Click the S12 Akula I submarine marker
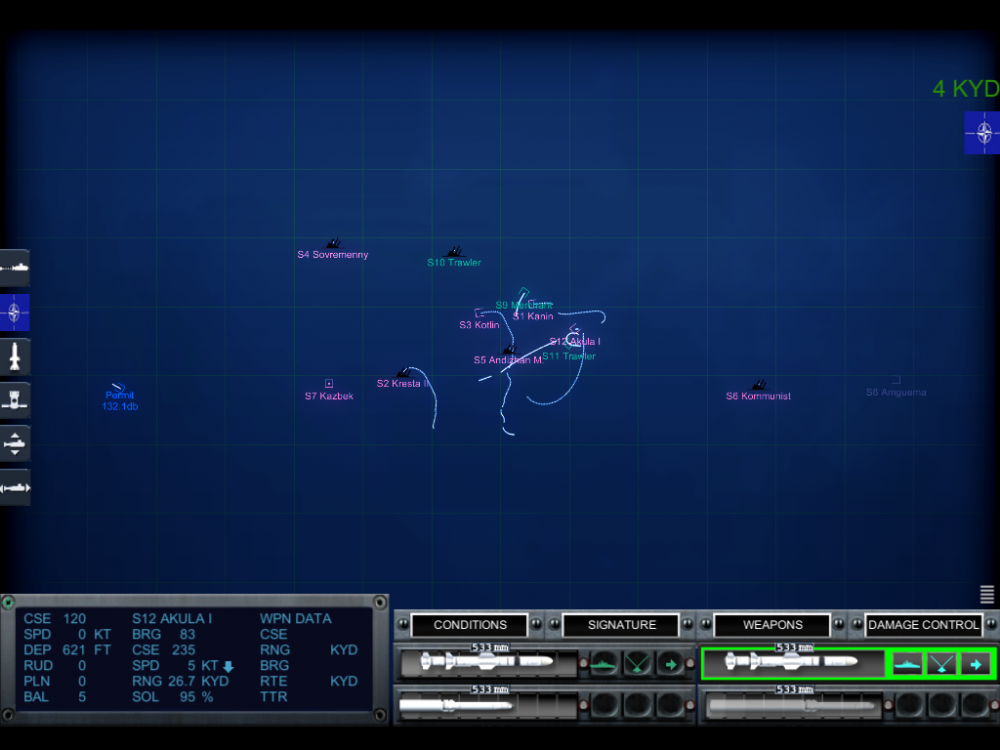The image size is (1000, 750). pyautogui.click(x=573, y=329)
